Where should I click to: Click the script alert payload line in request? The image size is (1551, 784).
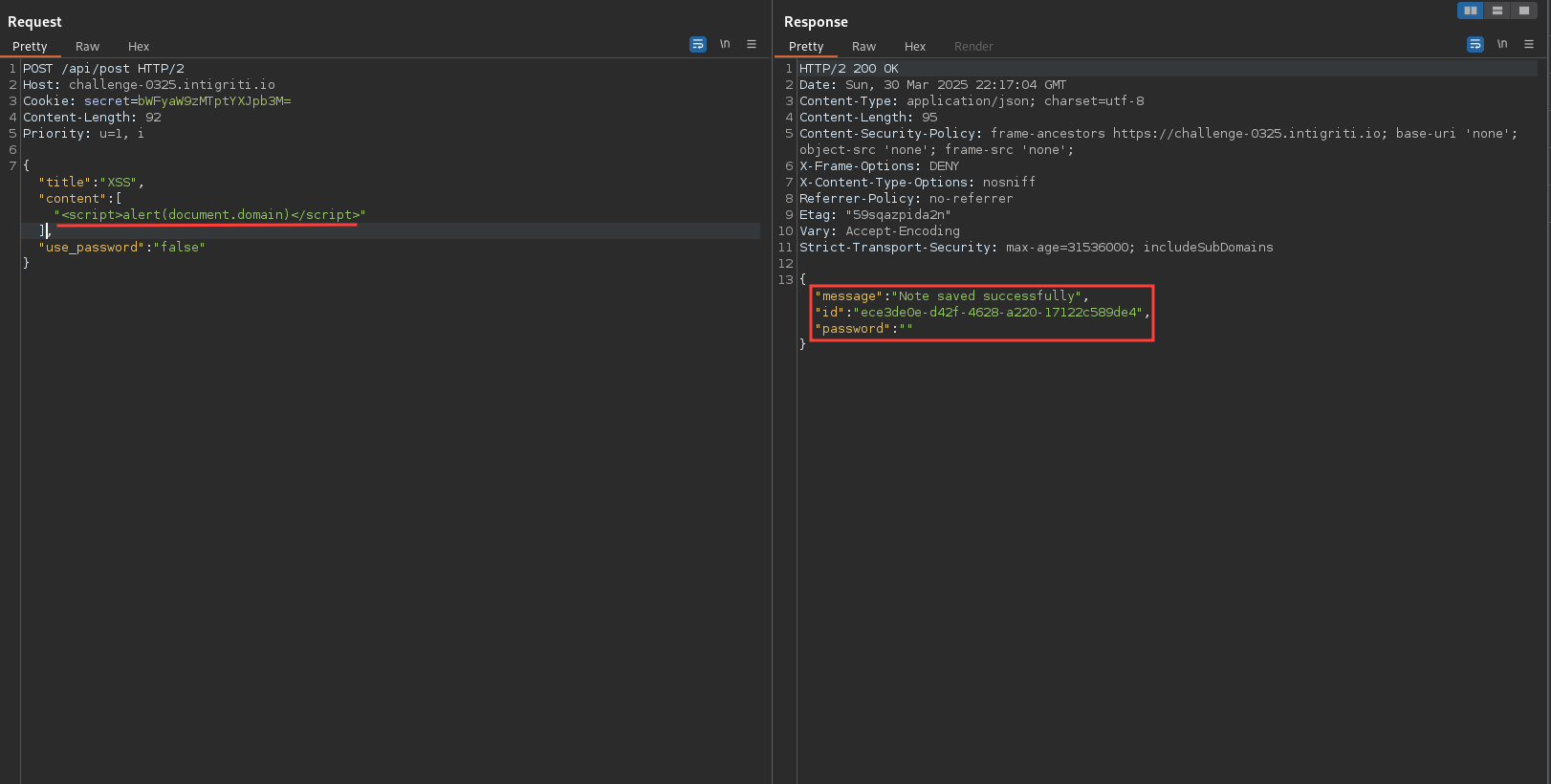click(209, 214)
